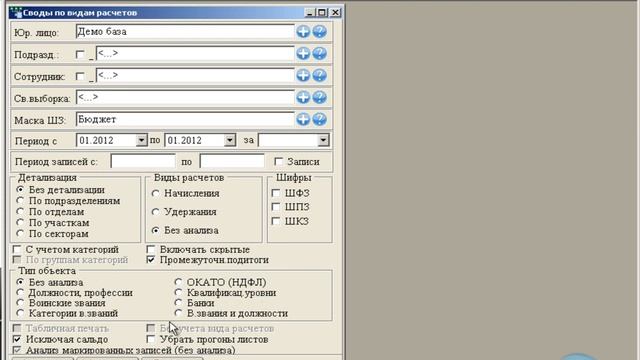Viewport: 640px width, 360px height.
Task: Expand the за period dropdown
Action: [323, 140]
